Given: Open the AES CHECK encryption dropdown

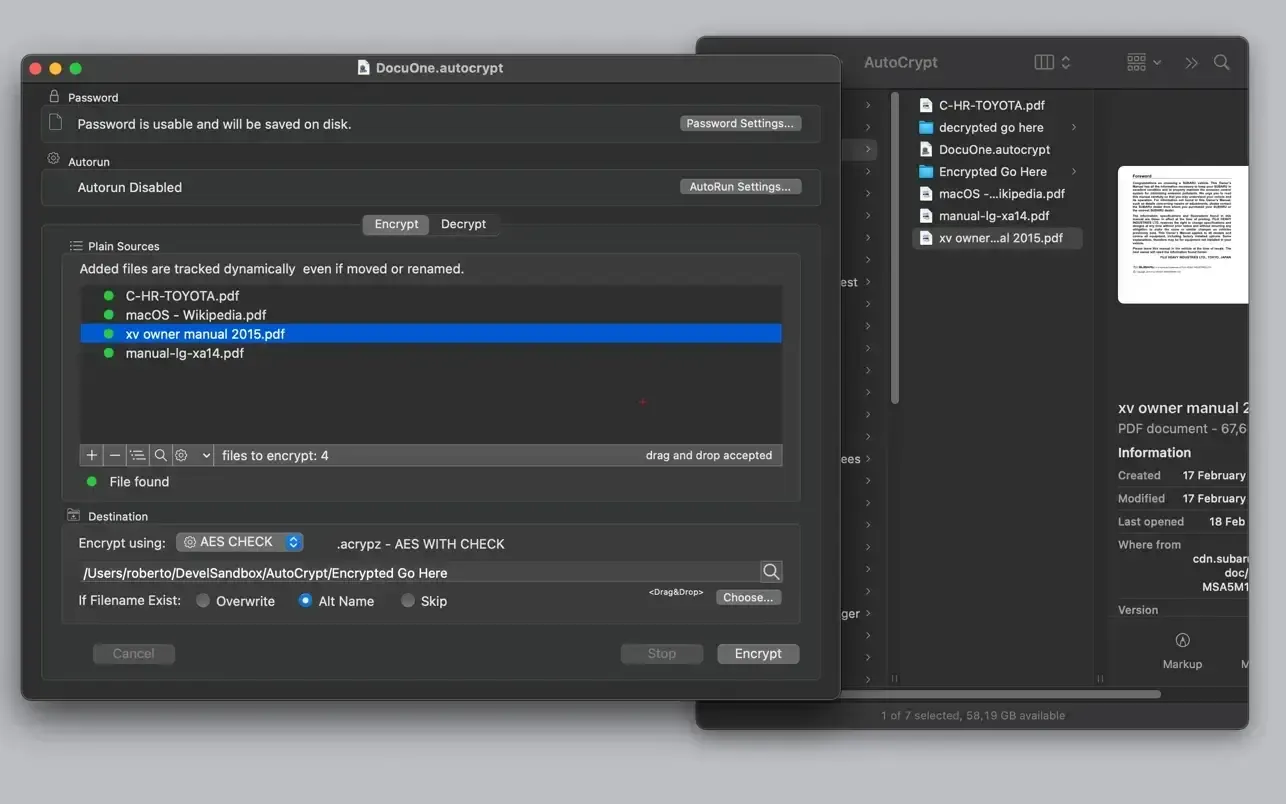Looking at the screenshot, I should (x=240, y=541).
